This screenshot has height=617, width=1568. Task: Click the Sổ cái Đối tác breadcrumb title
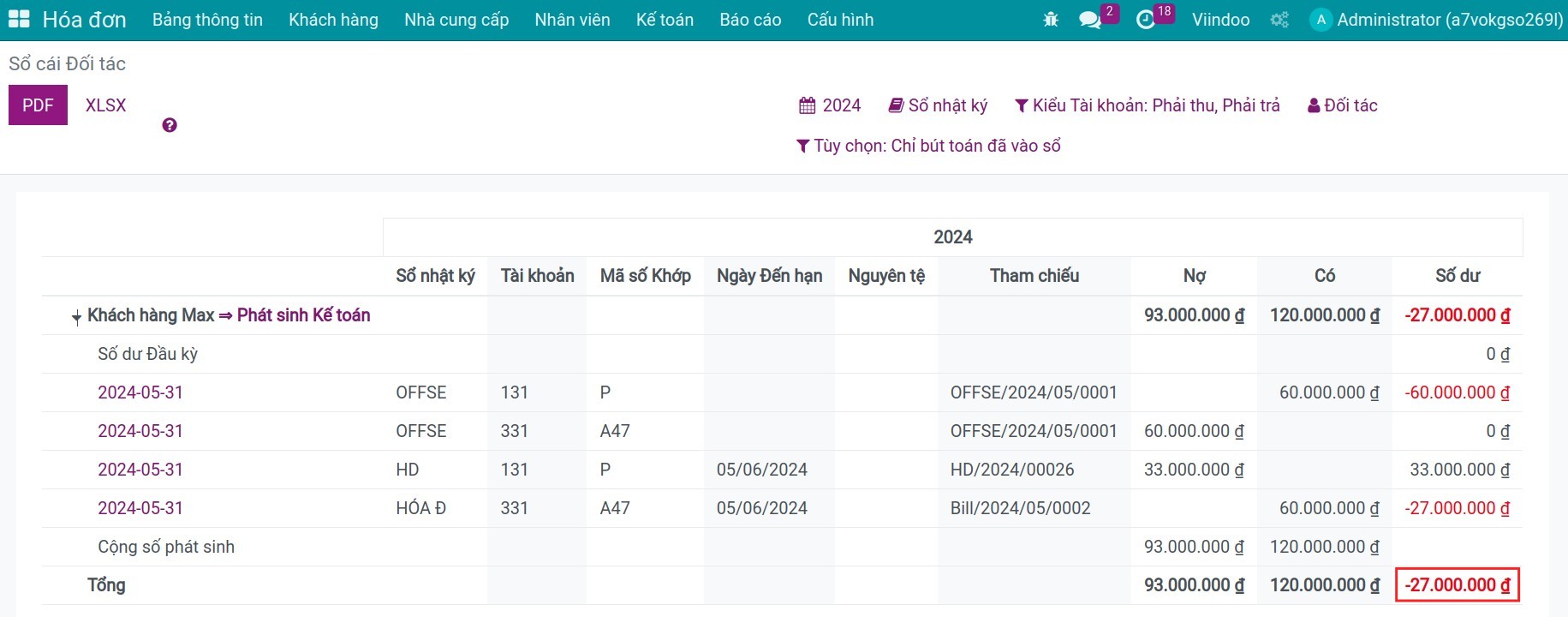[67, 63]
